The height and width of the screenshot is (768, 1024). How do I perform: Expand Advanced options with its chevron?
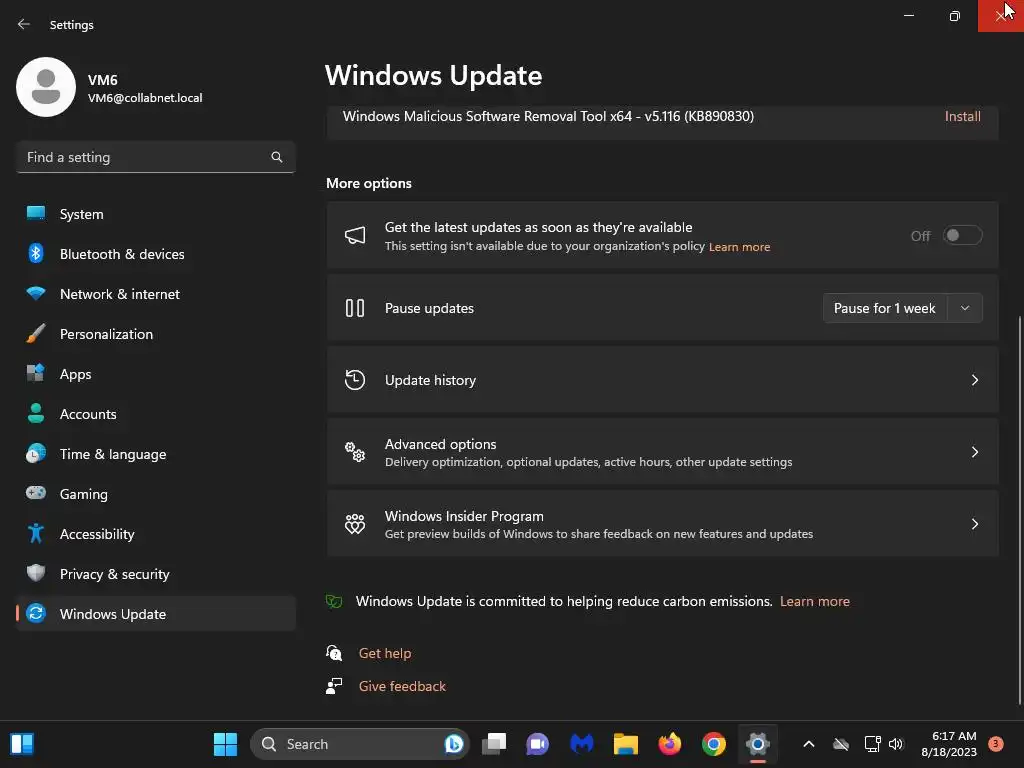[974, 452]
